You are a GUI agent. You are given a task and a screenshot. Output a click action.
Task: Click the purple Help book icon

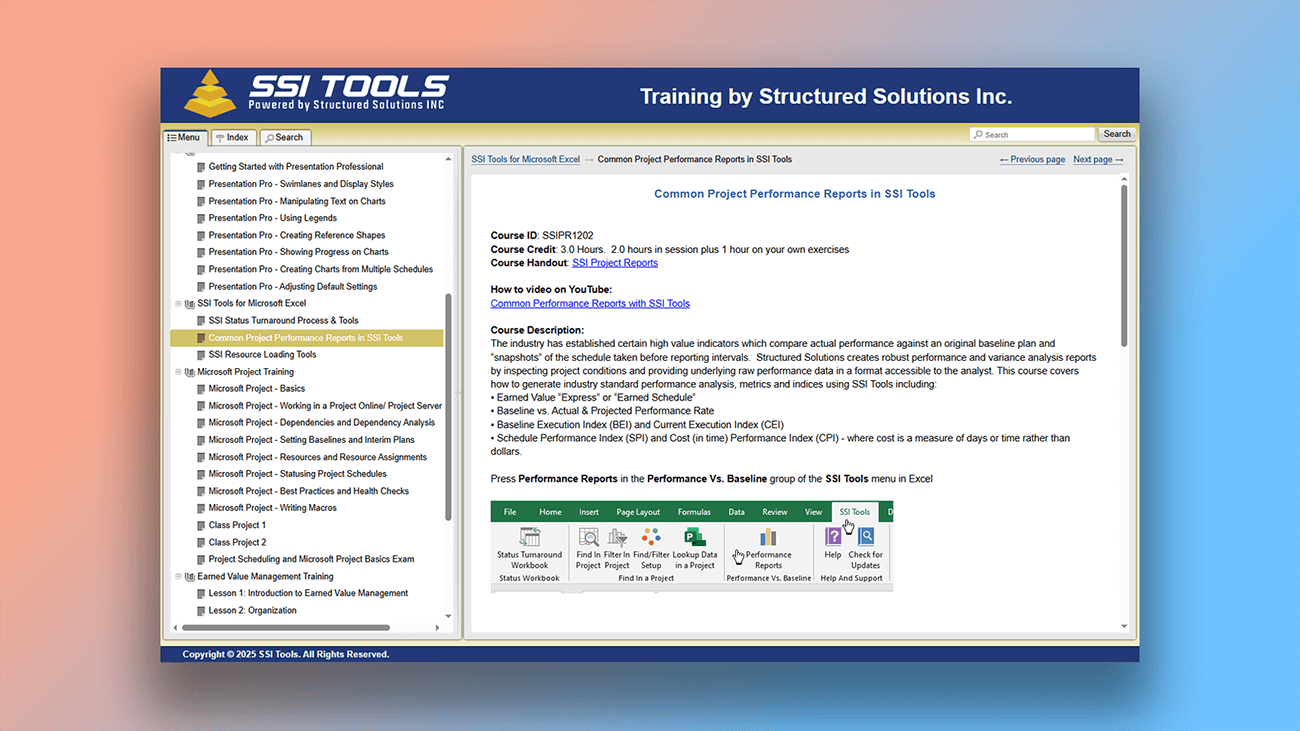[833, 537]
